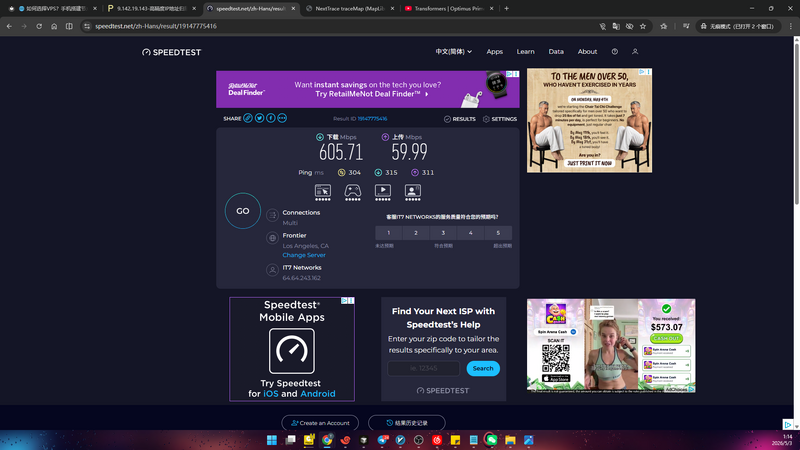Open the account profile icon in header
The width and height of the screenshot is (800, 450).
635,52
